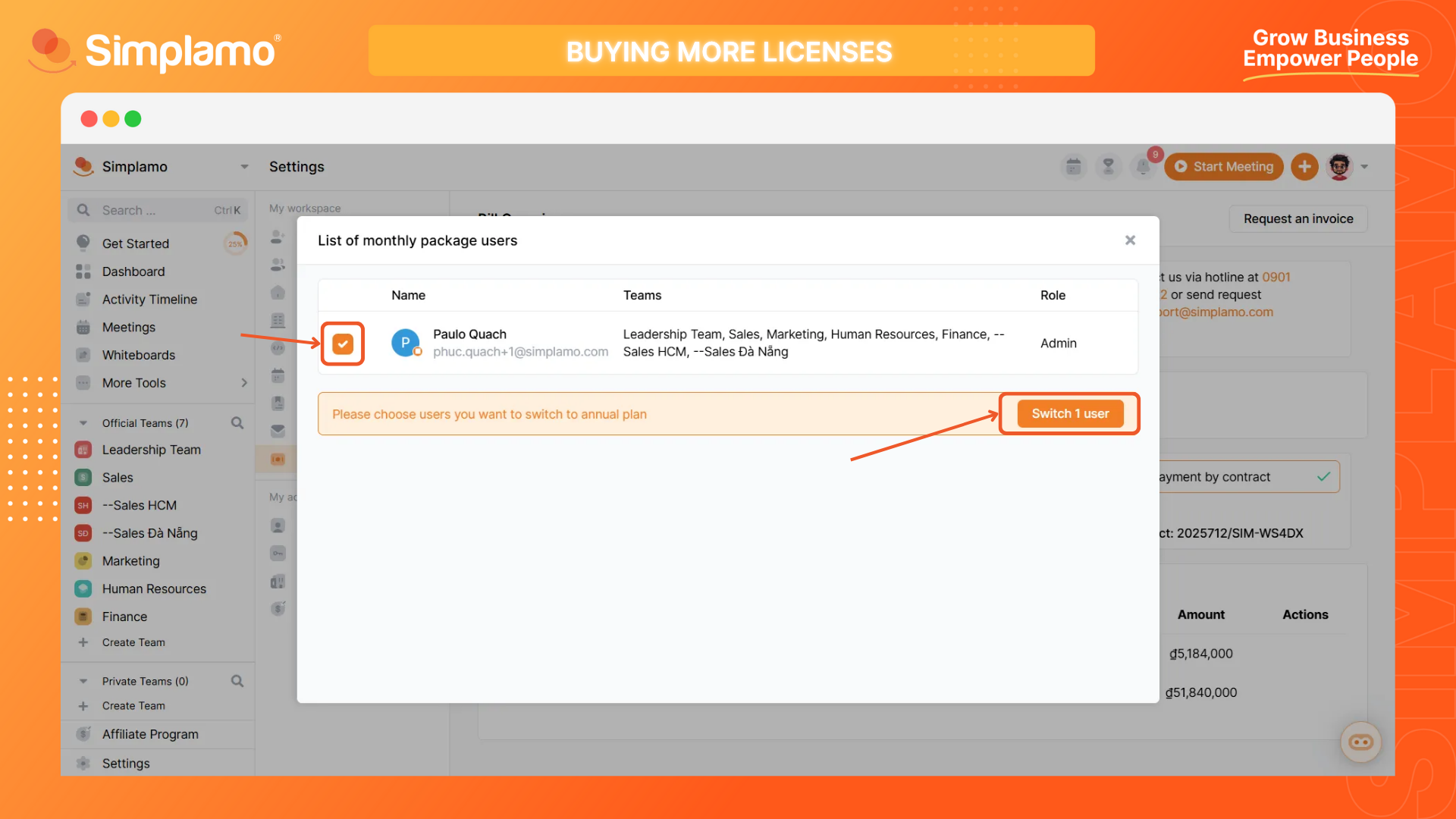This screenshot has width=1456, height=819.
Task: Click Switch 1 user button
Action: [1070, 413]
